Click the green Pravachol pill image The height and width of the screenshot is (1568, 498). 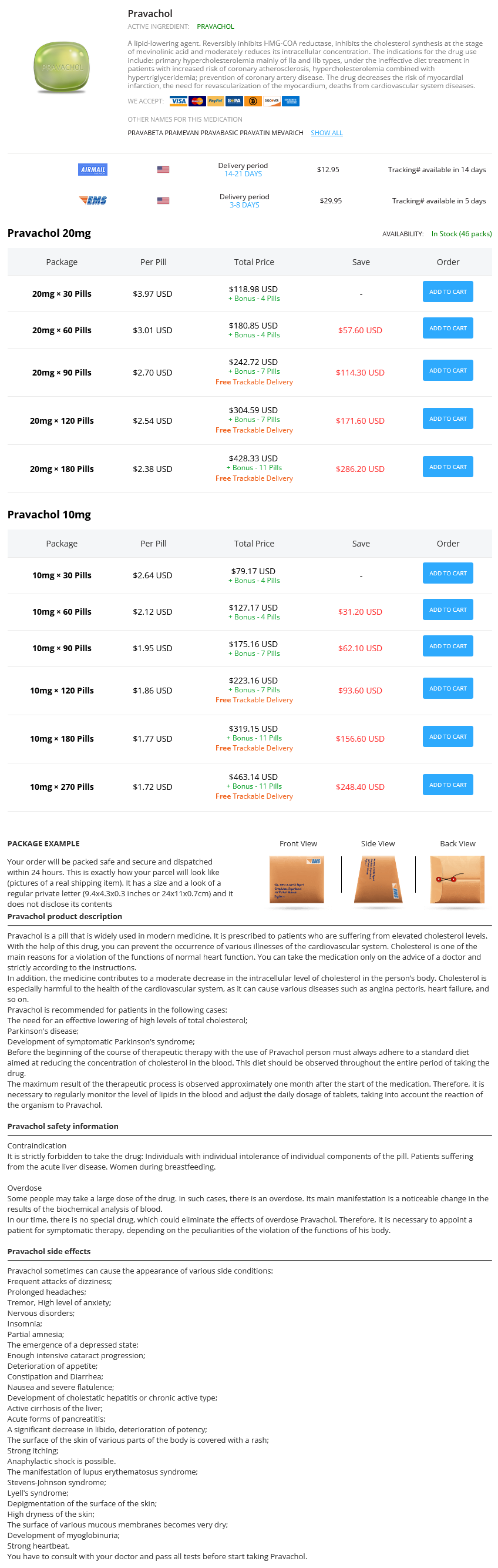[x=62, y=67]
